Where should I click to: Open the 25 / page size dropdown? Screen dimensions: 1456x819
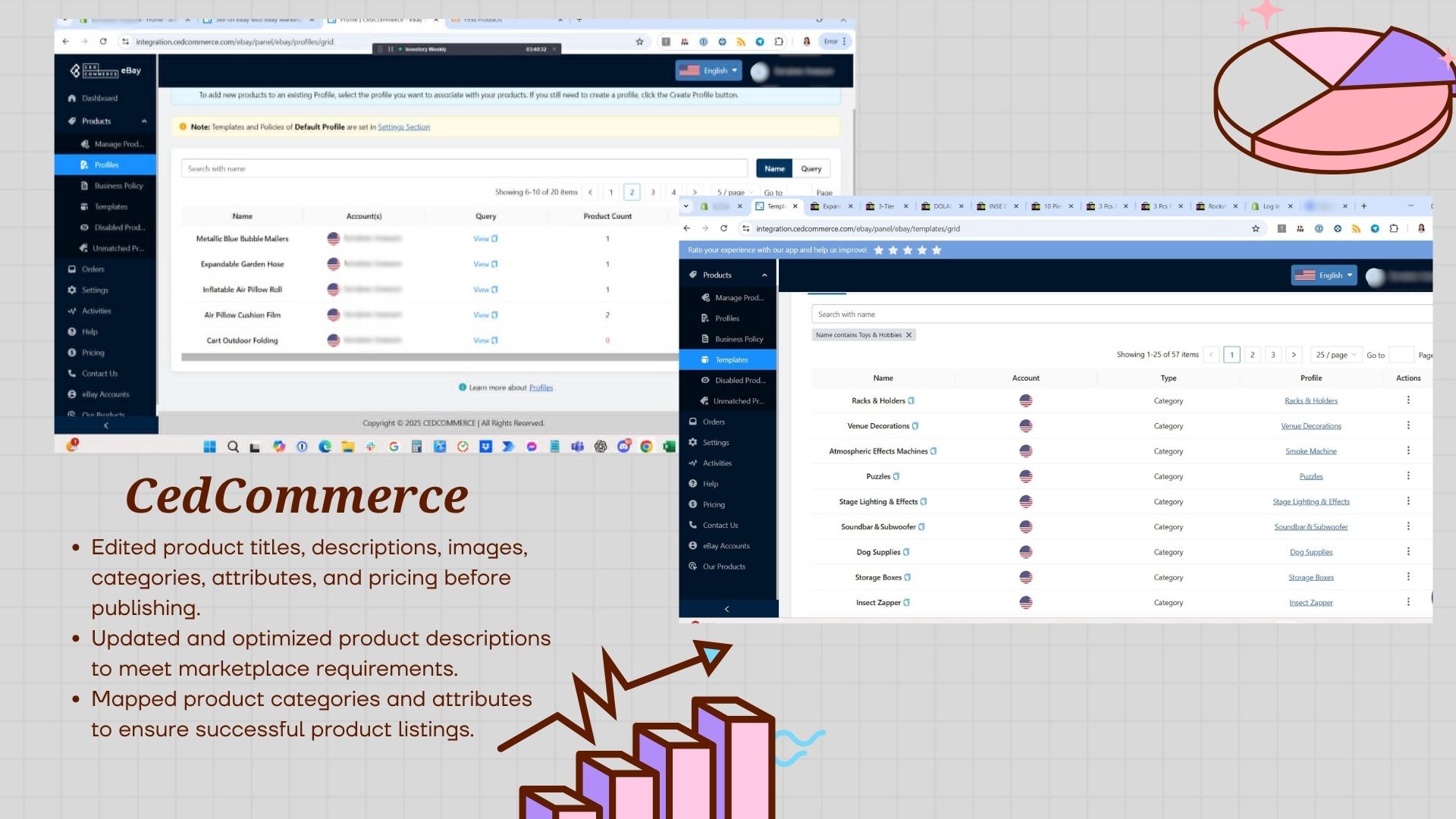click(x=1335, y=355)
